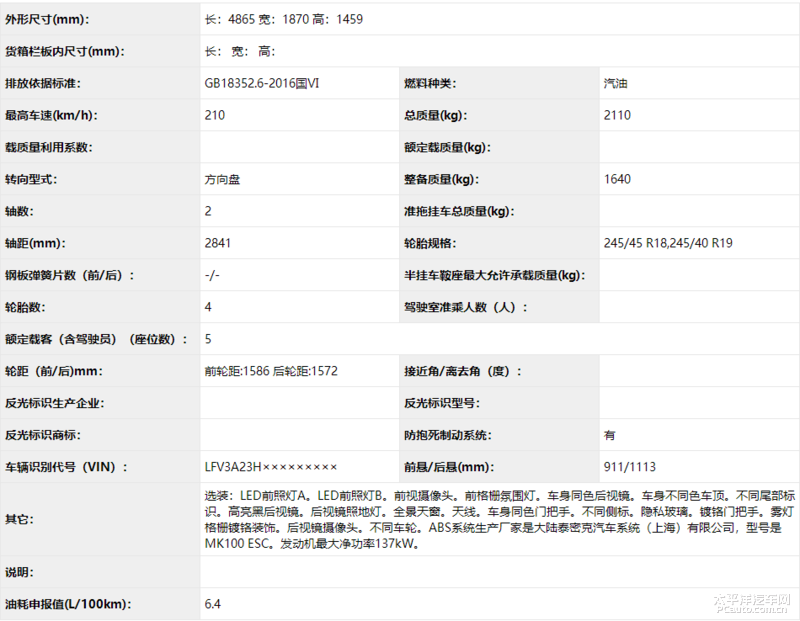Click the emission standard GB18352.6-2016国VI value
The image size is (800, 621).
pos(261,83)
